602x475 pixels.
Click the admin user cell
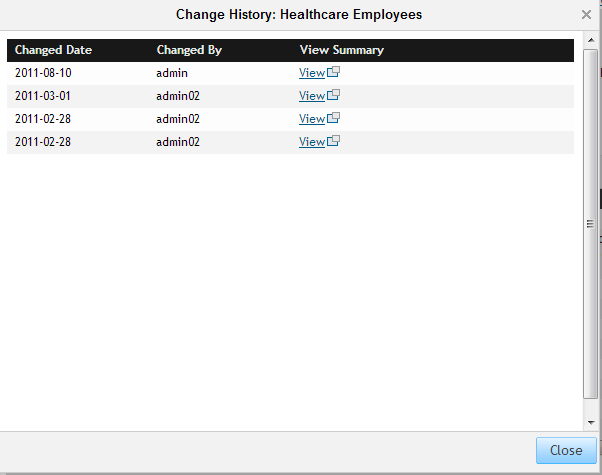172,73
